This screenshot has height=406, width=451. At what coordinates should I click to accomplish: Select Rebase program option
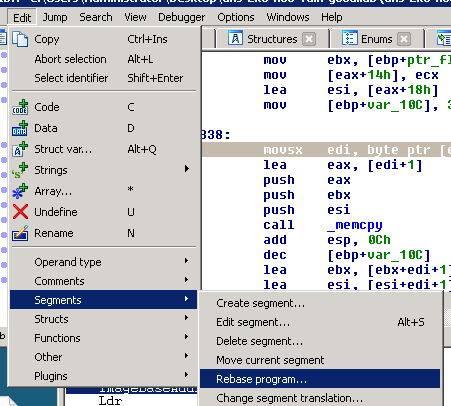click(x=320, y=379)
